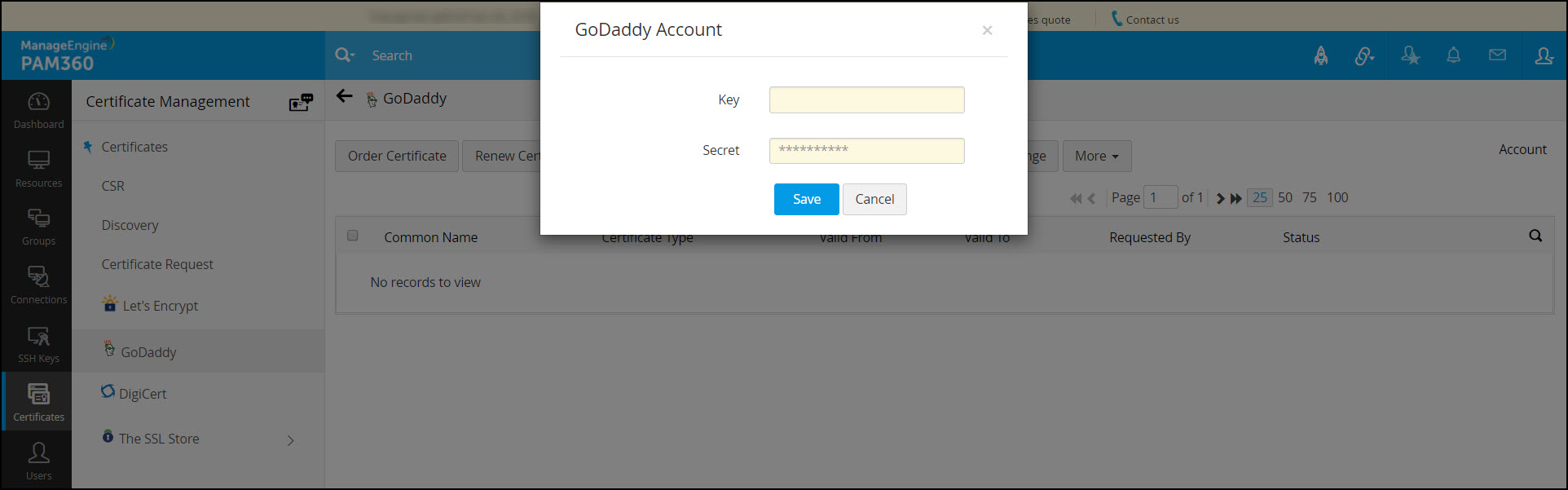The width and height of the screenshot is (1568, 490).
Task: Select Let's Encrypt in the menu
Action: click(x=160, y=306)
